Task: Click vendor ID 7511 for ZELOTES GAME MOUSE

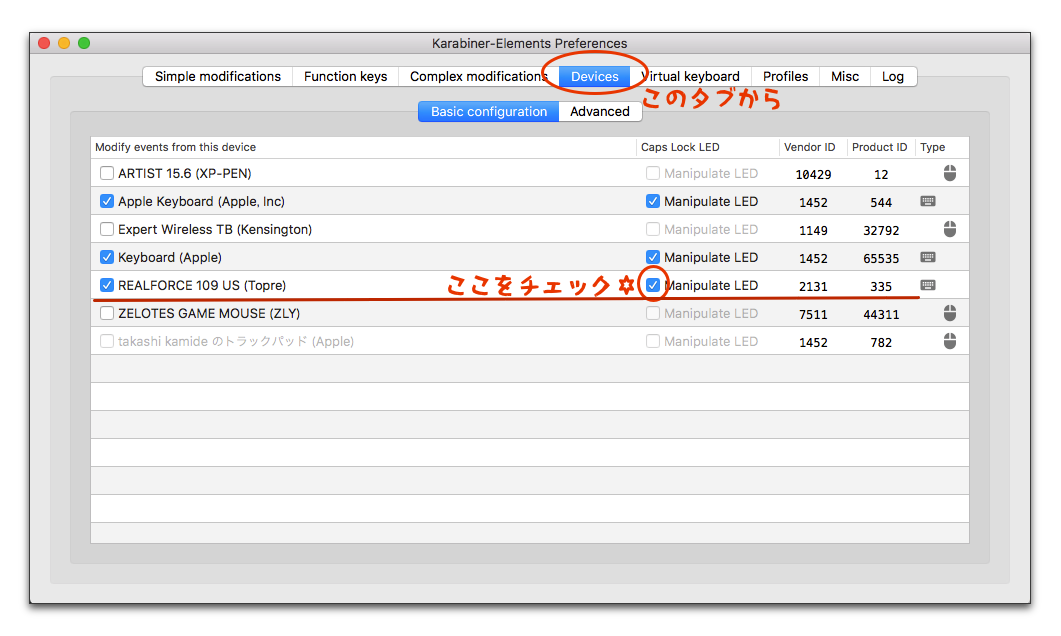Action: coord(813,315)
